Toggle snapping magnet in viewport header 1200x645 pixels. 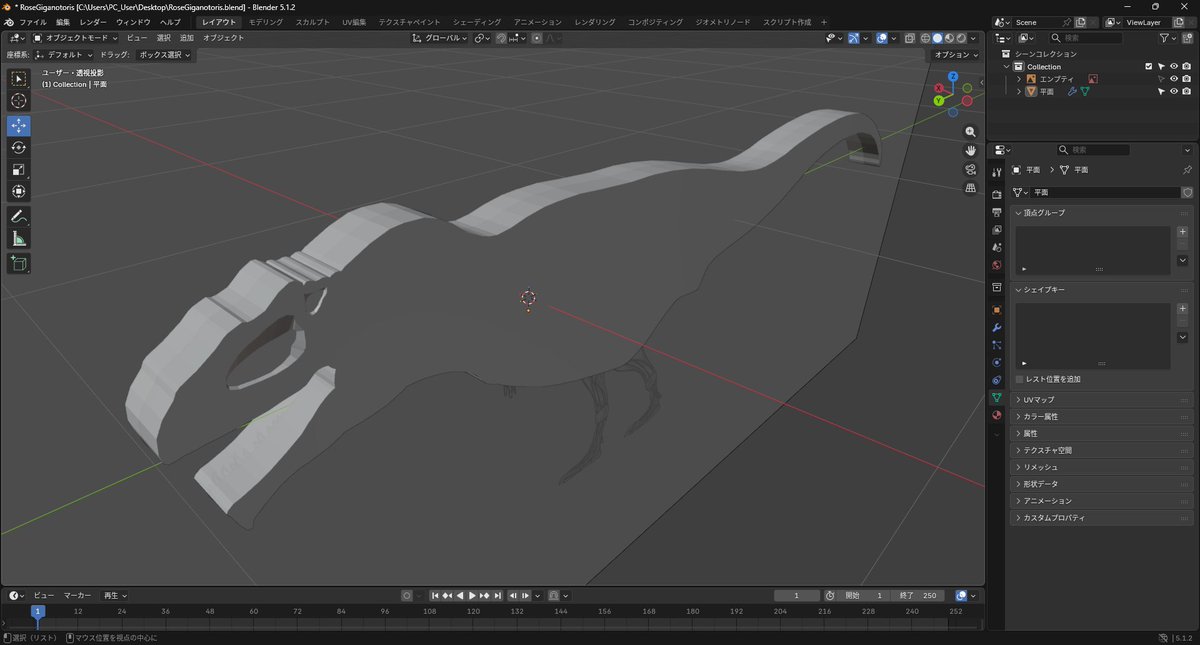501,38
